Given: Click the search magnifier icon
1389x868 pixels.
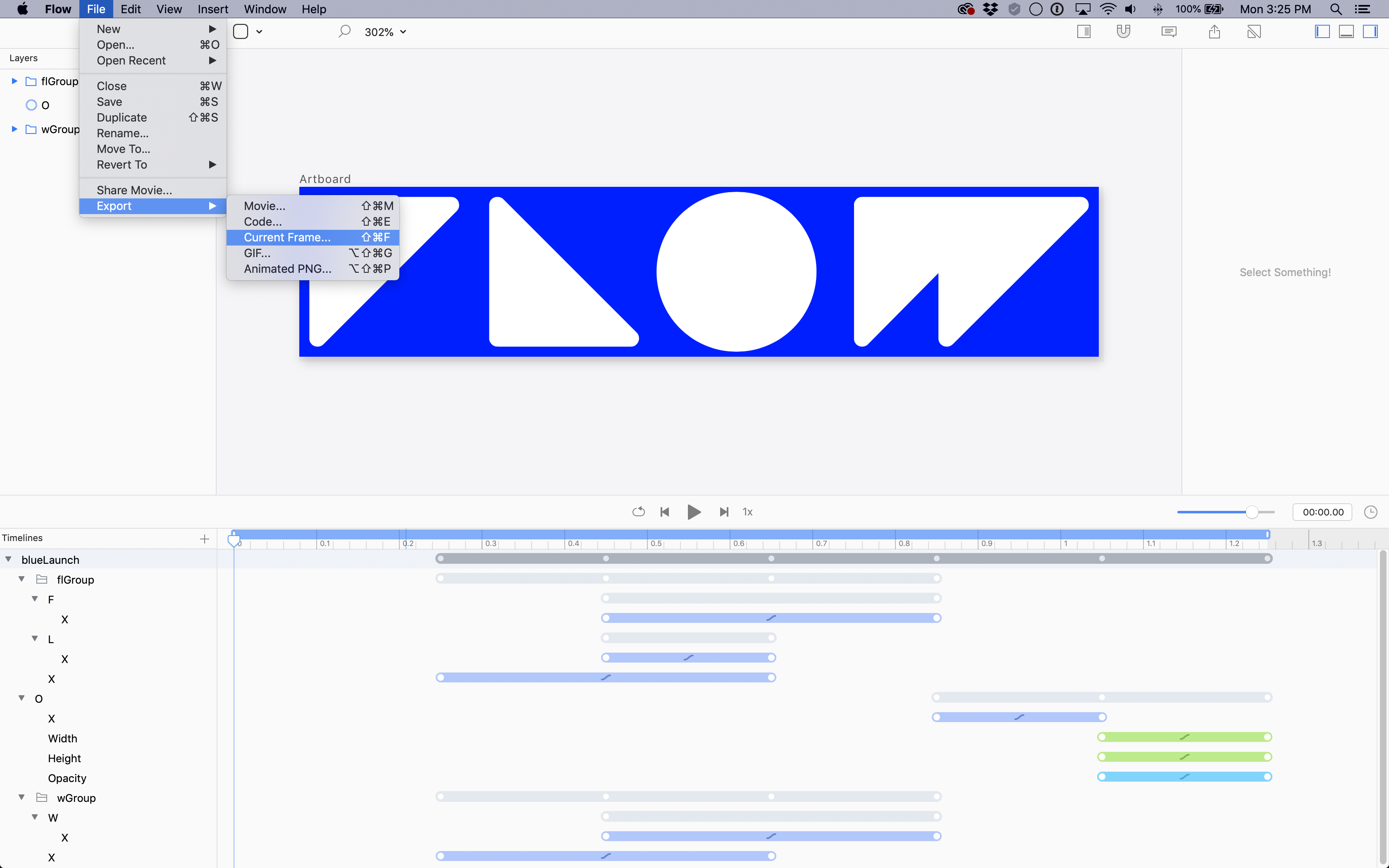Looking at the screenshot, I should point(345,31).
